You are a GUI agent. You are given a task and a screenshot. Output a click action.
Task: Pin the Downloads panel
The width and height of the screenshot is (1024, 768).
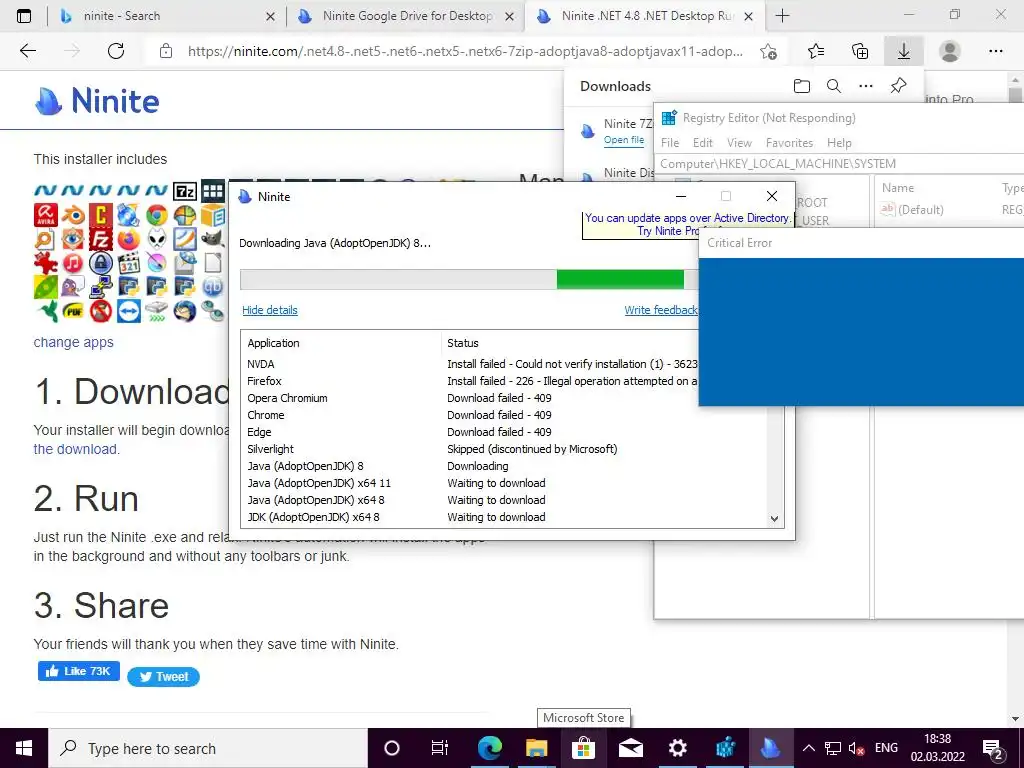point(899,86)
